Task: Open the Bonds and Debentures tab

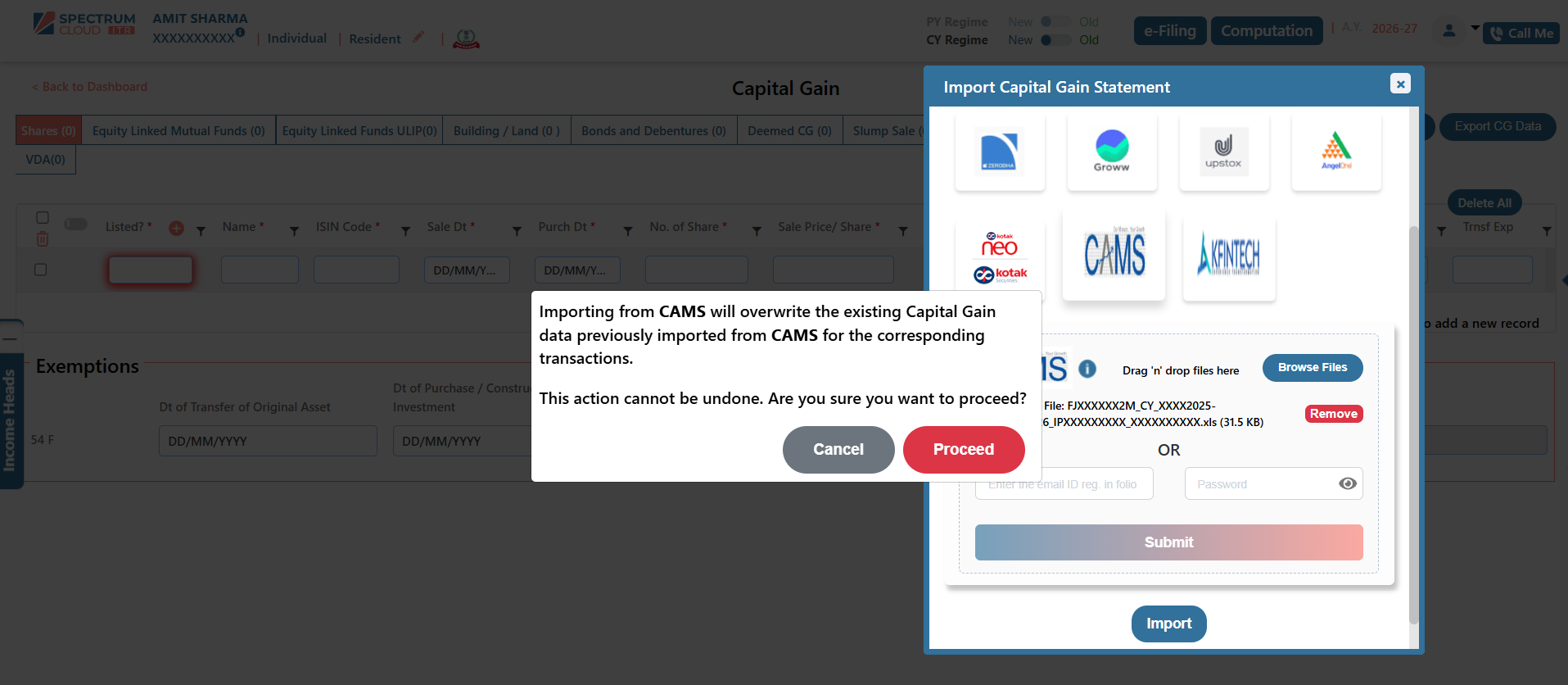Action: click(653, 131)
